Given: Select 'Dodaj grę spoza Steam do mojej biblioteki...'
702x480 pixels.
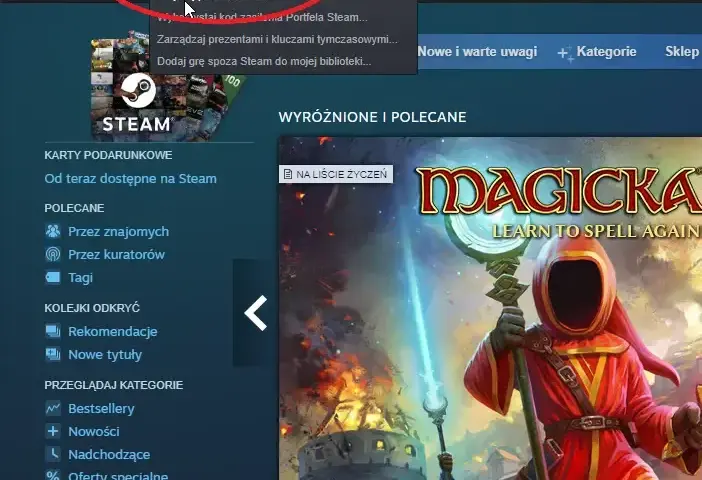Looking at the screenshot, I should [x=264, y=61].
